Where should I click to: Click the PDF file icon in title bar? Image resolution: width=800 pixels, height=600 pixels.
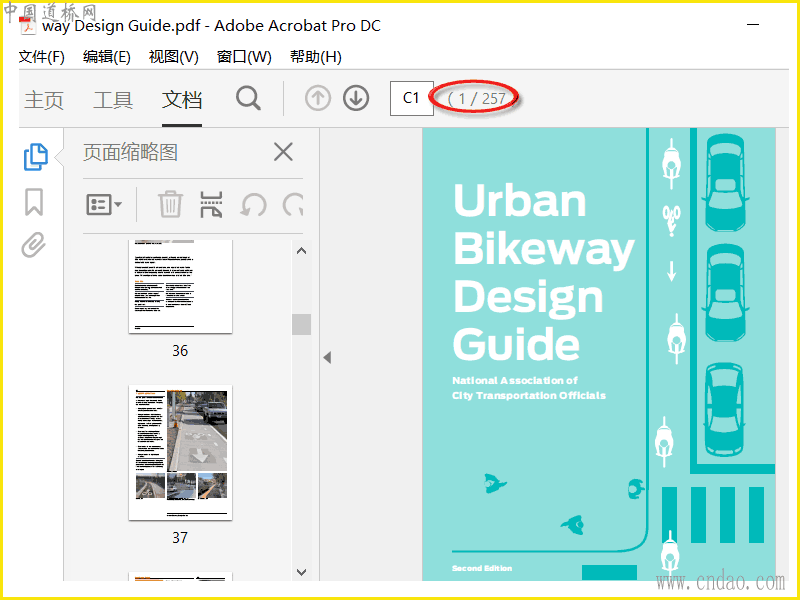pyautogui.click(x=27, y=25)
